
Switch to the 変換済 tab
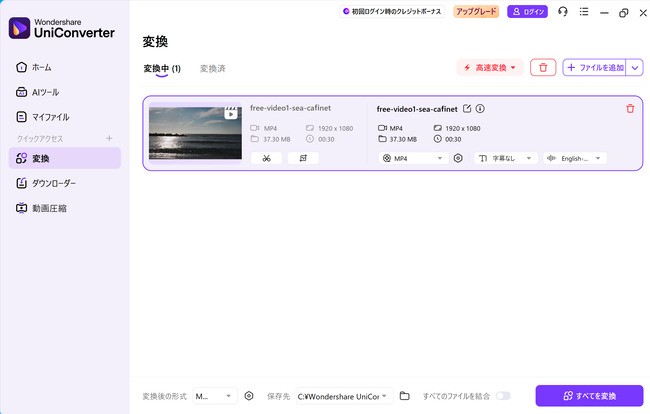(213, 69)
